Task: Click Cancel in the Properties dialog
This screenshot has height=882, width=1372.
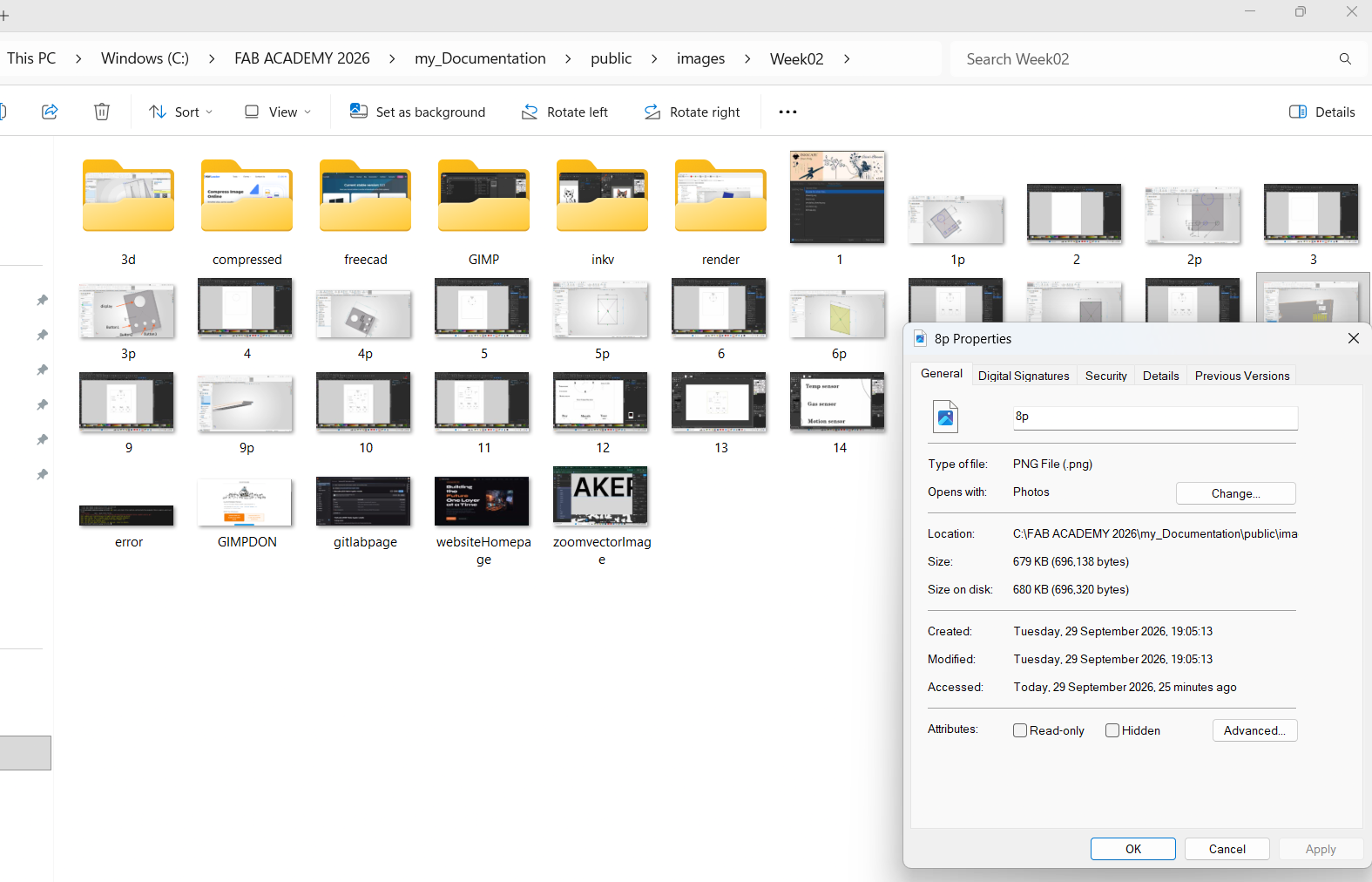Action: (x=1227, y=849)
